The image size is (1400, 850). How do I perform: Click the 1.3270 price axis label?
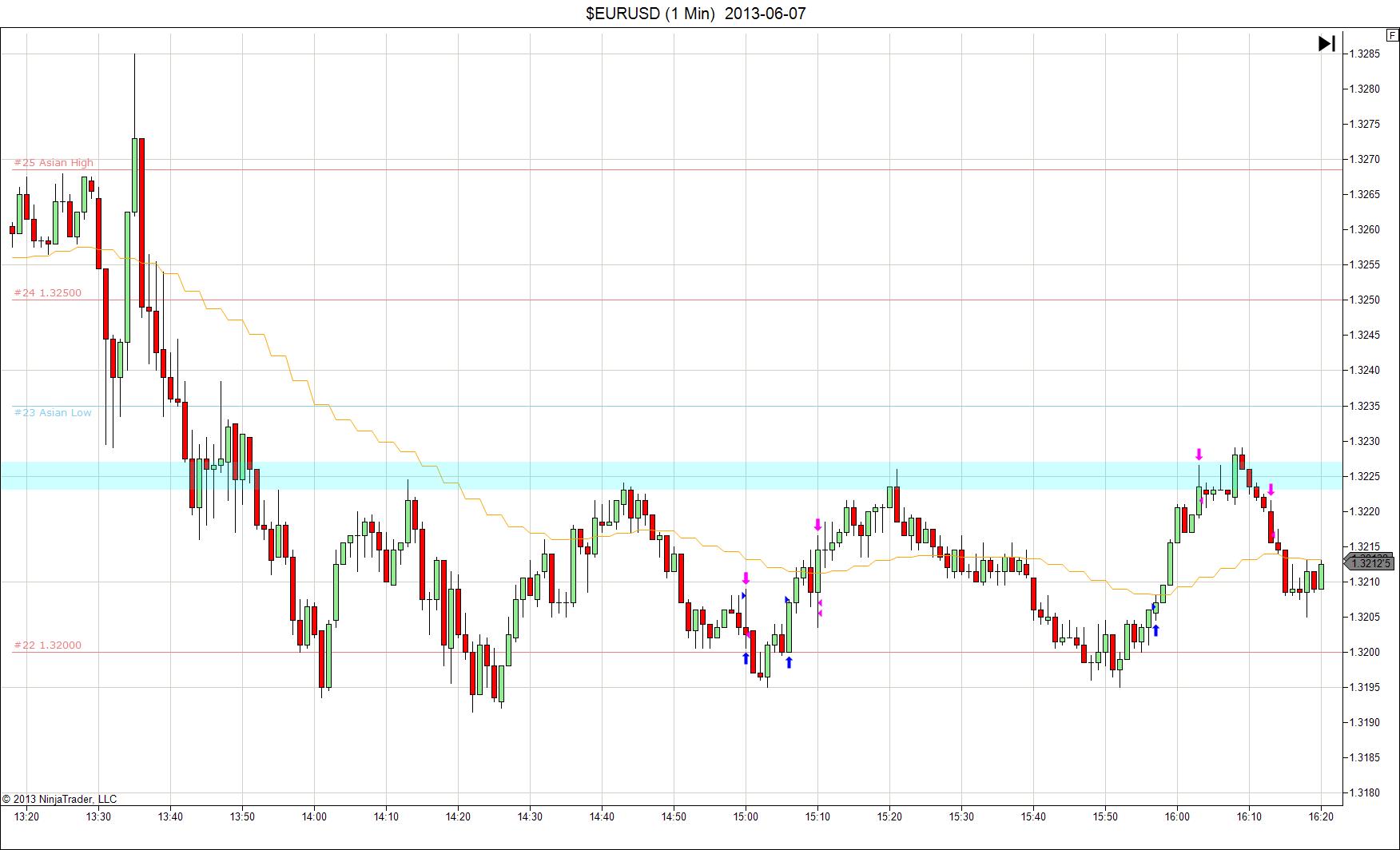pyautogui.click(x=1364, y=160)
